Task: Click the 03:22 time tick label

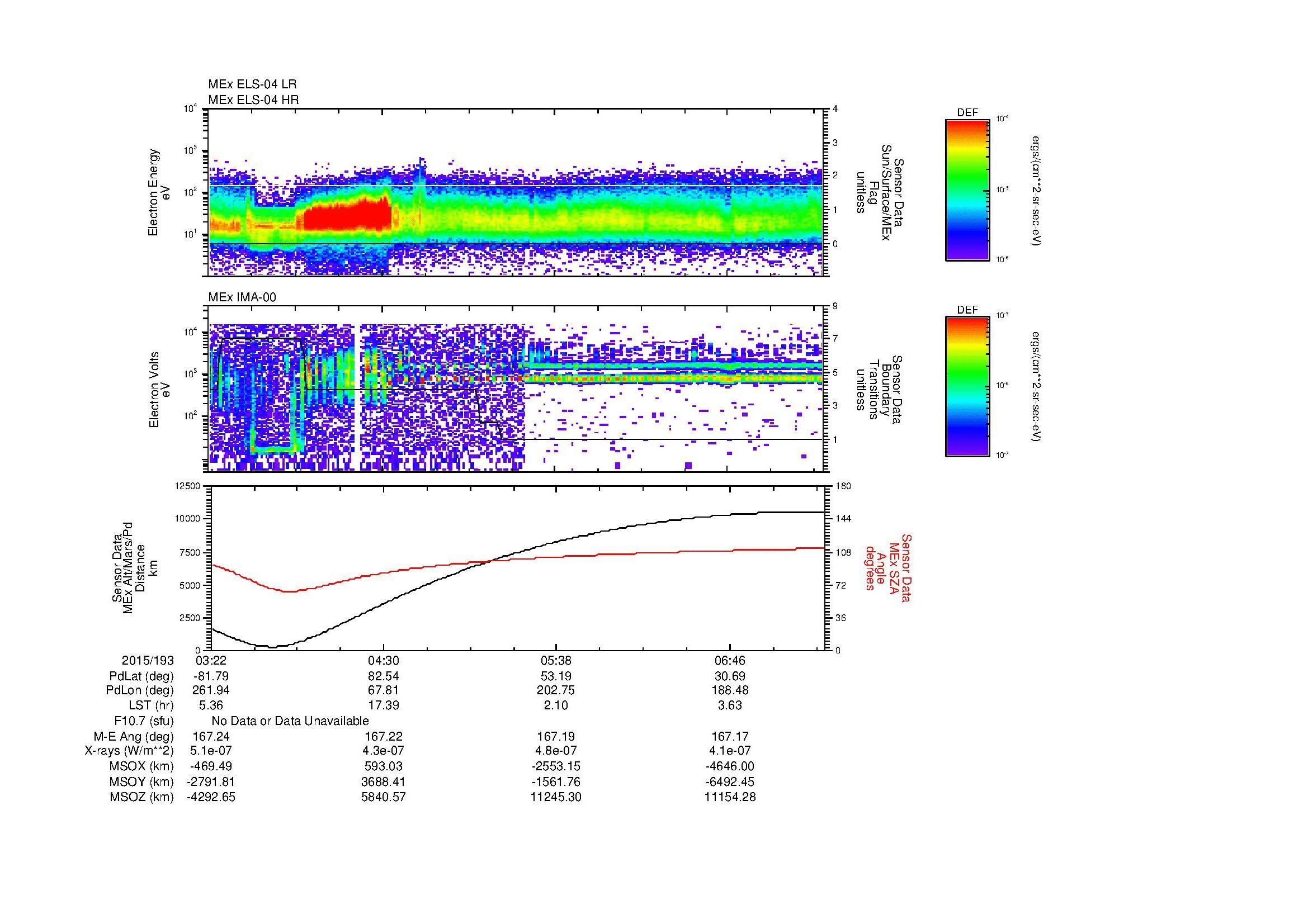Action: click(x=211, y=661)
